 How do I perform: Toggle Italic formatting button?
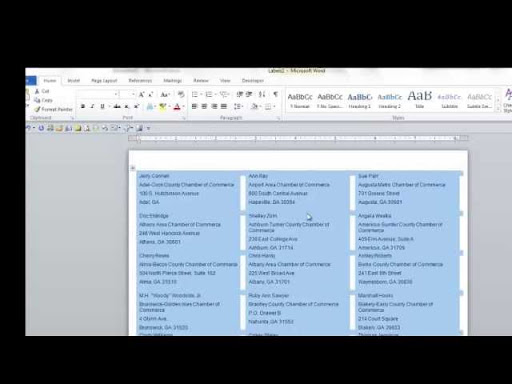coord(92,106)
